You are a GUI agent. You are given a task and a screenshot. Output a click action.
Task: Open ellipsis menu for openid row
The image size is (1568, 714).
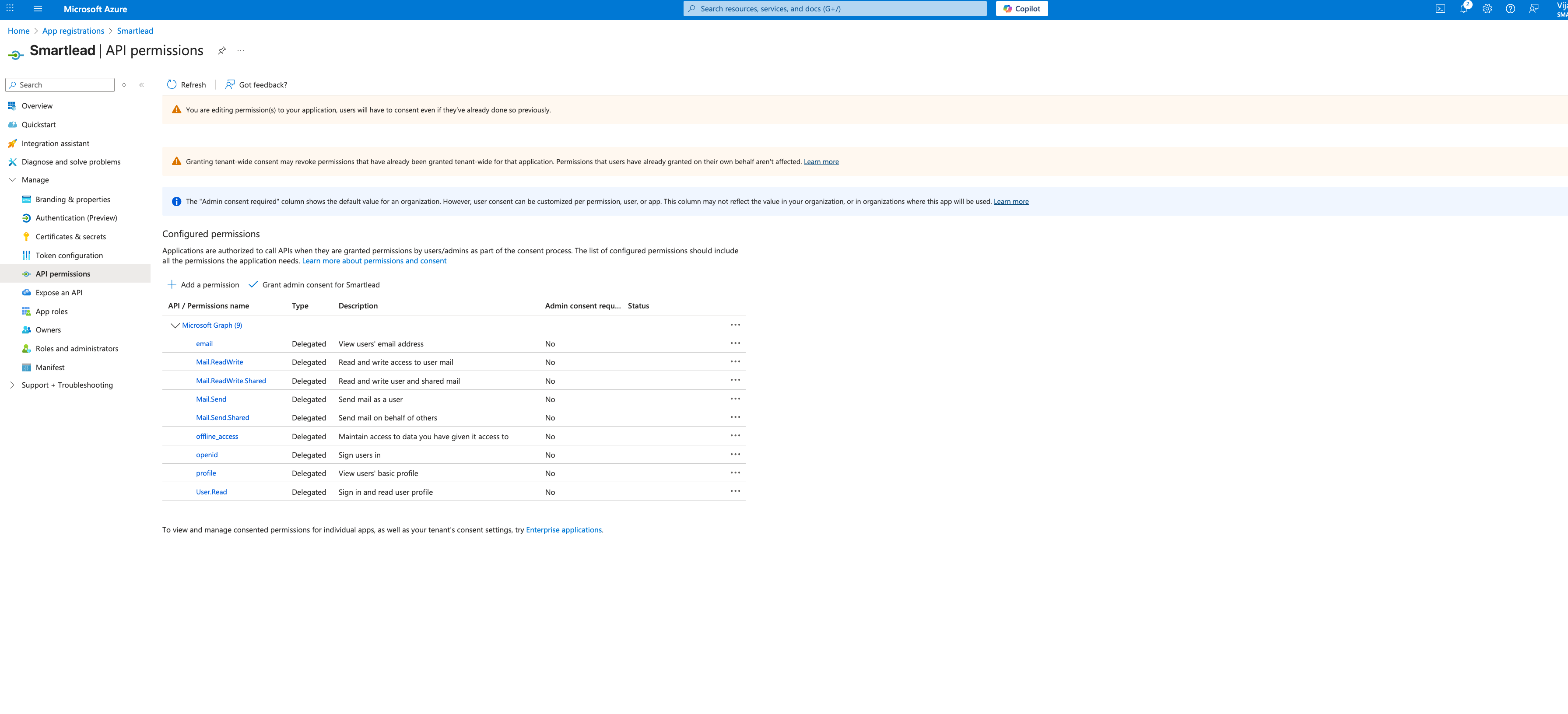point(735,455)
